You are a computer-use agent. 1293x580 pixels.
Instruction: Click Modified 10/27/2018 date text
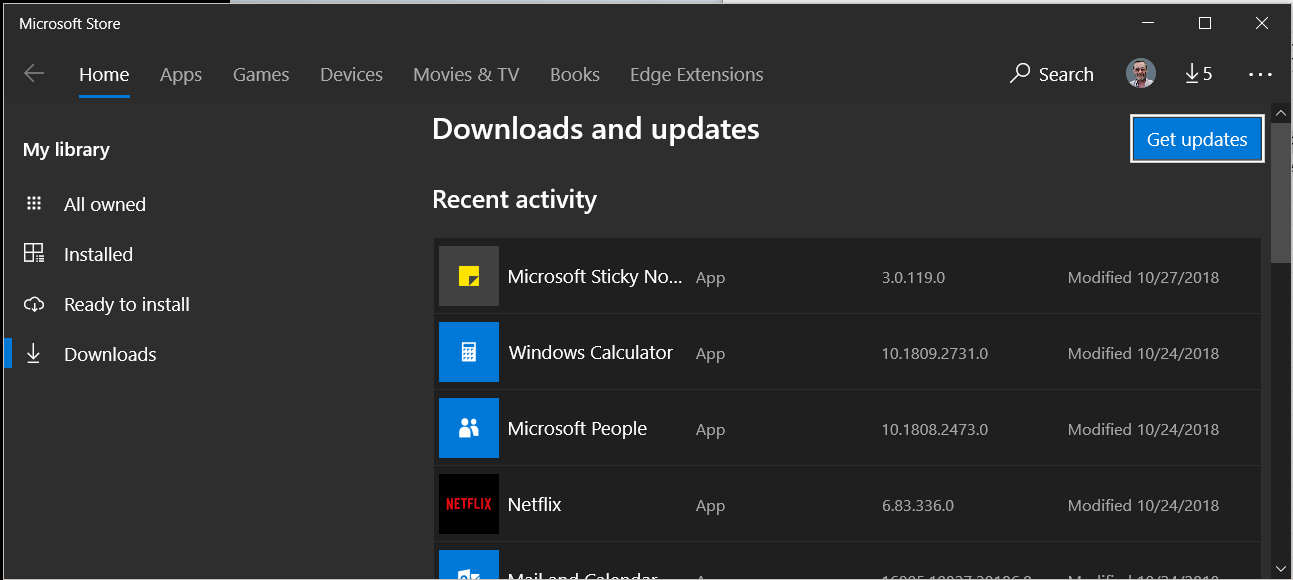(1143, 277)
